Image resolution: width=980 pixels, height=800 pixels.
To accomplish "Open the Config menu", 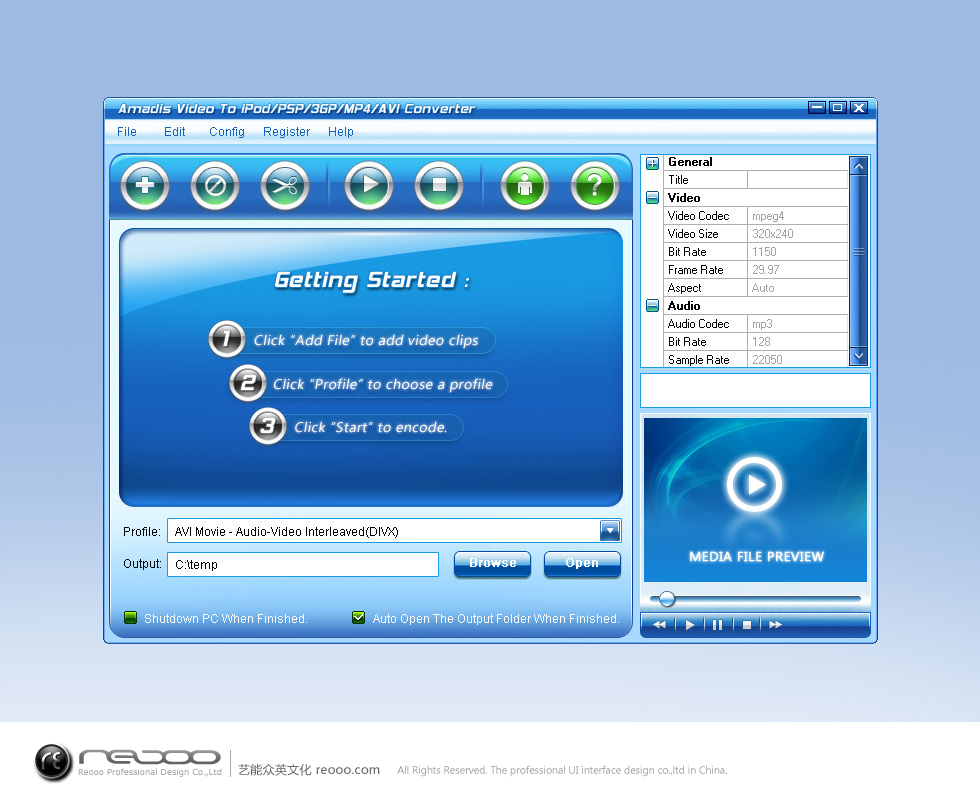I will [227, 132].
